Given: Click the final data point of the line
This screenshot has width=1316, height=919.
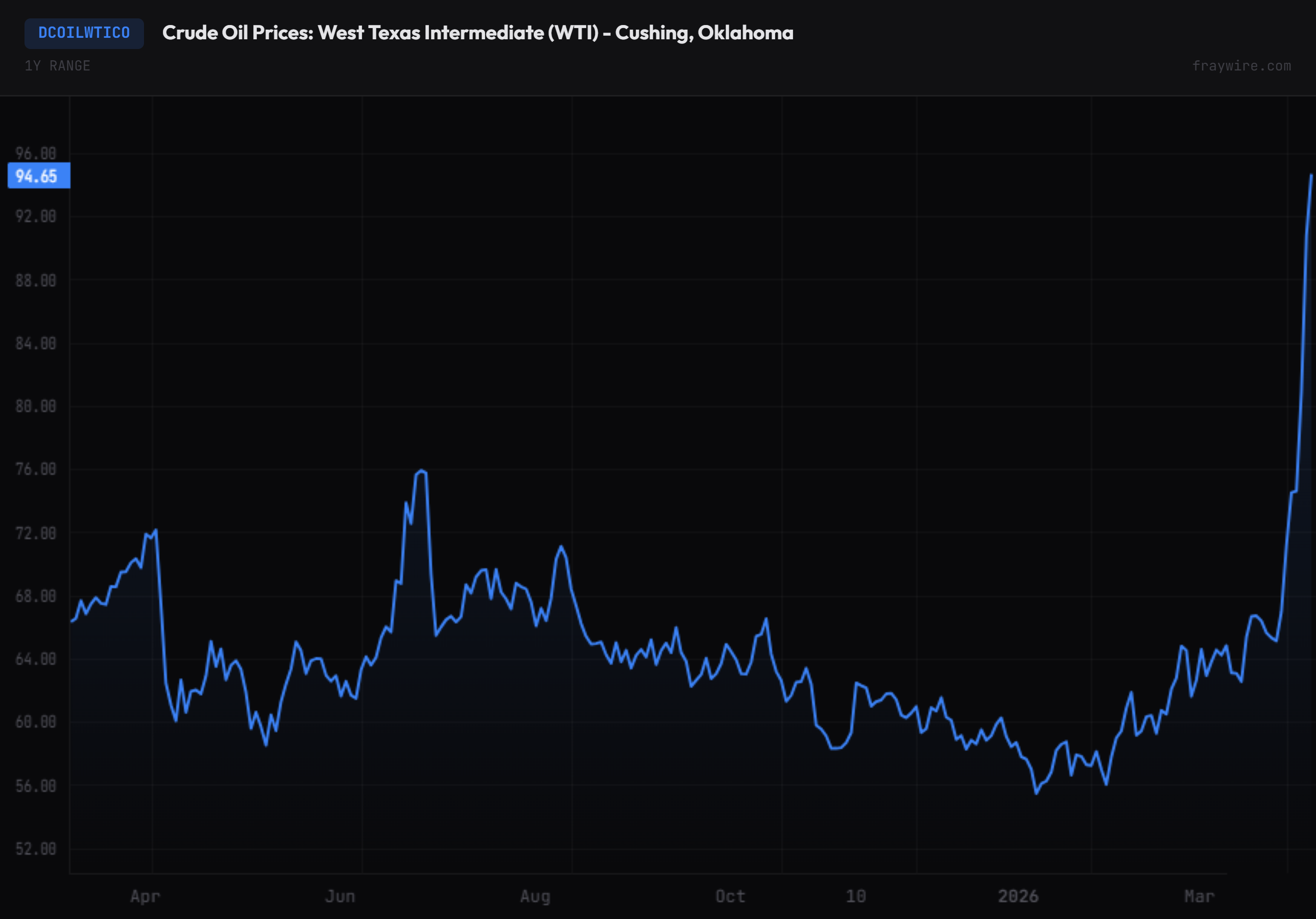Looking at the screenshot, I should 1311,175.
